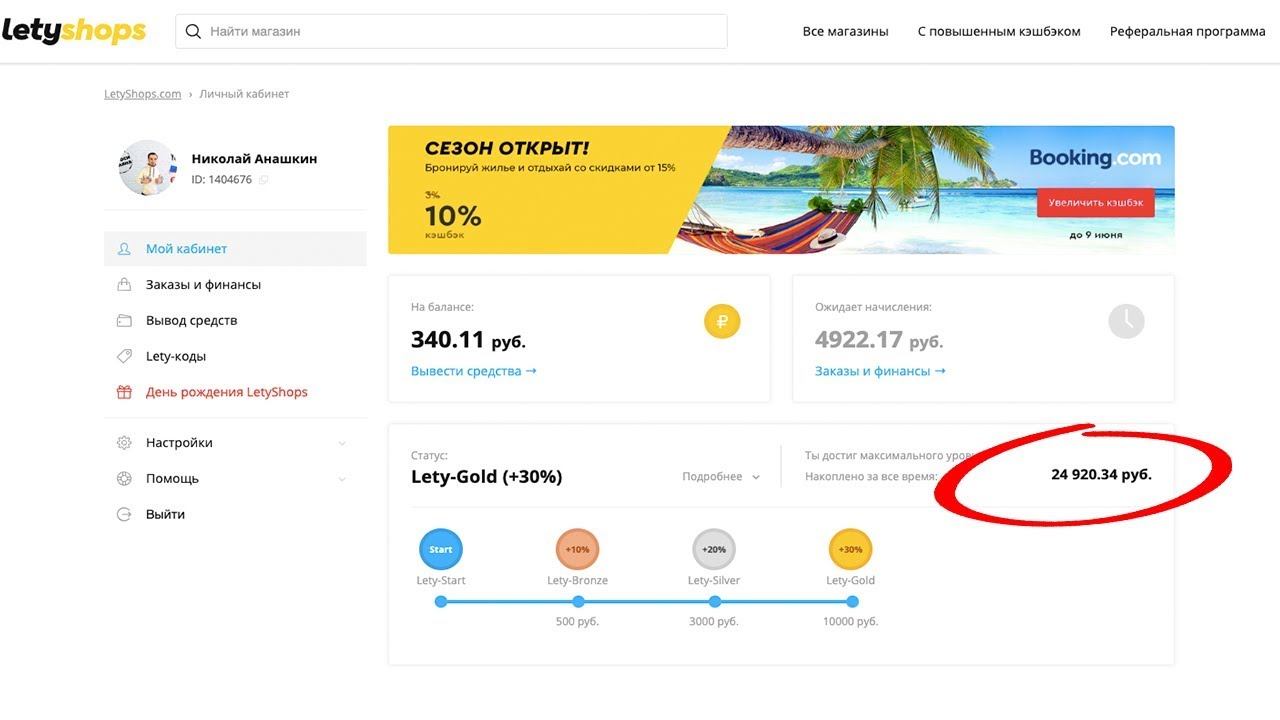Screen dimensions: 1280x720
Task: Click the Lety-Start level badge
Action: [x=441, y=549]
